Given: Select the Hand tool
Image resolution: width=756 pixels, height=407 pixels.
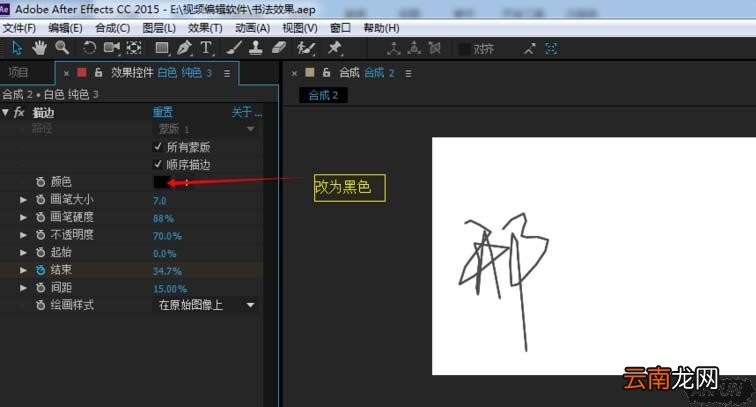Looking at the screenshot, I should 40,48.
